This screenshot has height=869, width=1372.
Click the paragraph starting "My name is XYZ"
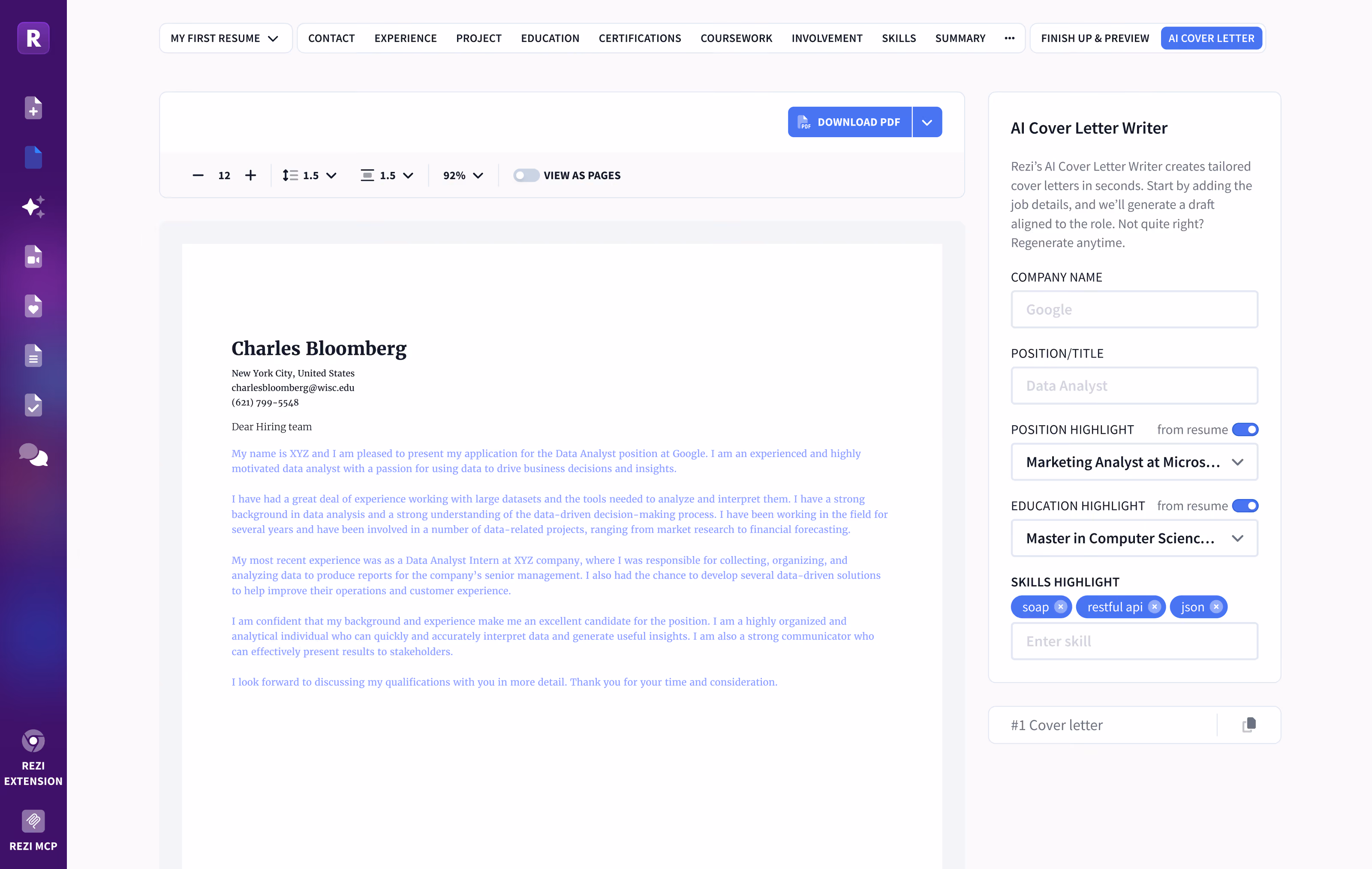[546, 461]
